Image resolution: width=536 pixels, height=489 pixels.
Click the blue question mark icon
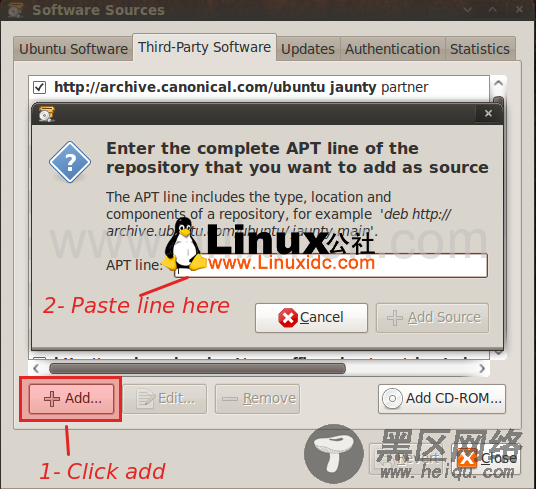[x=70, y=162]
